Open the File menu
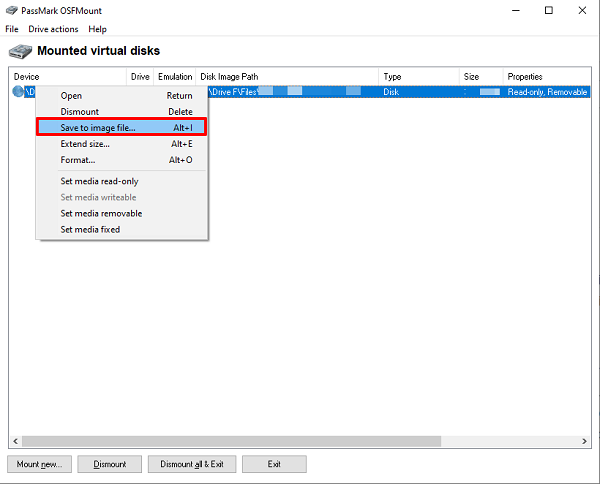600x484 pixels. (x=12, y=29)
